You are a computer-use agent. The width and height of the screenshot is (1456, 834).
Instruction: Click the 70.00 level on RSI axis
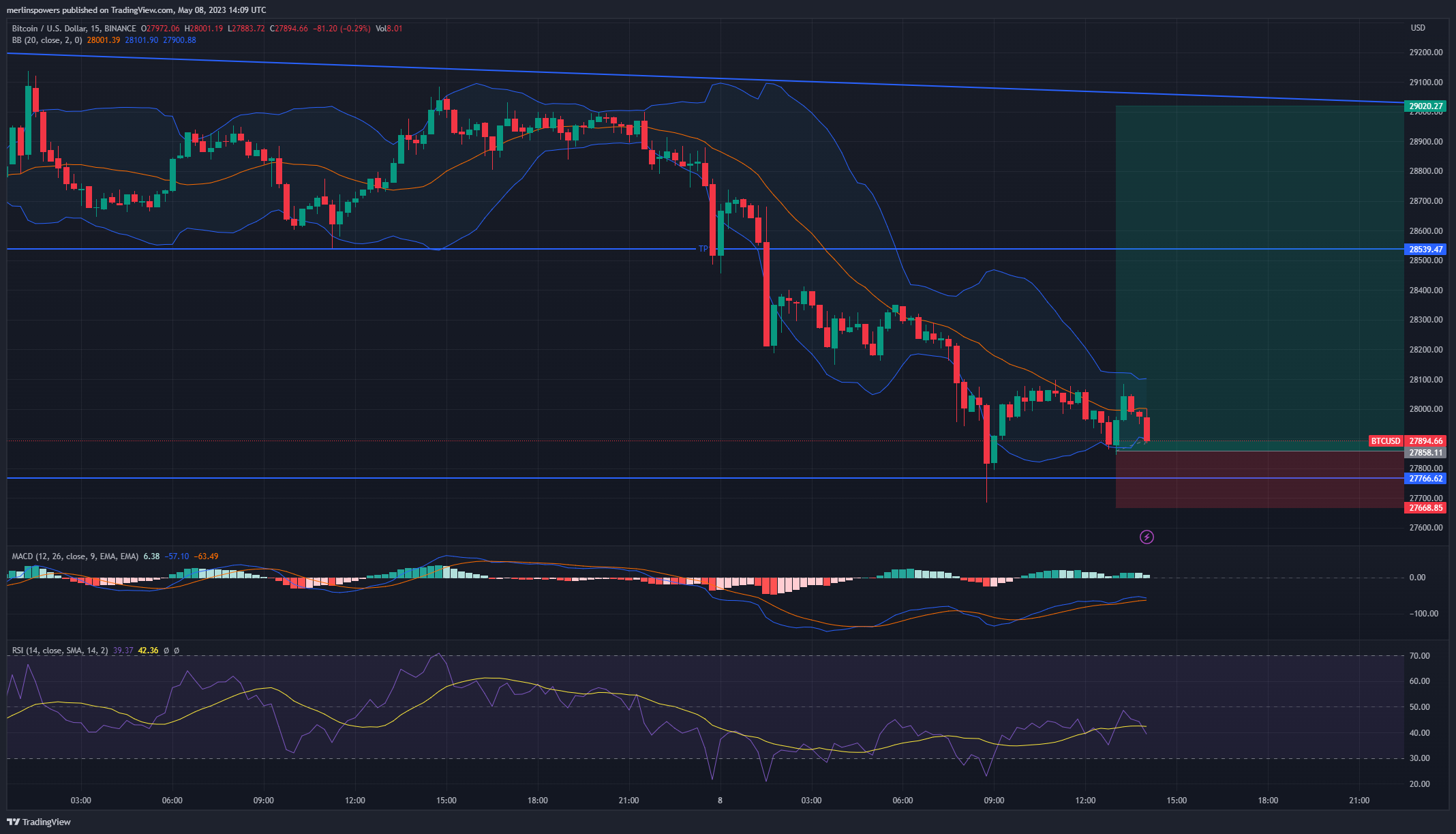(x=1420, y=656)
